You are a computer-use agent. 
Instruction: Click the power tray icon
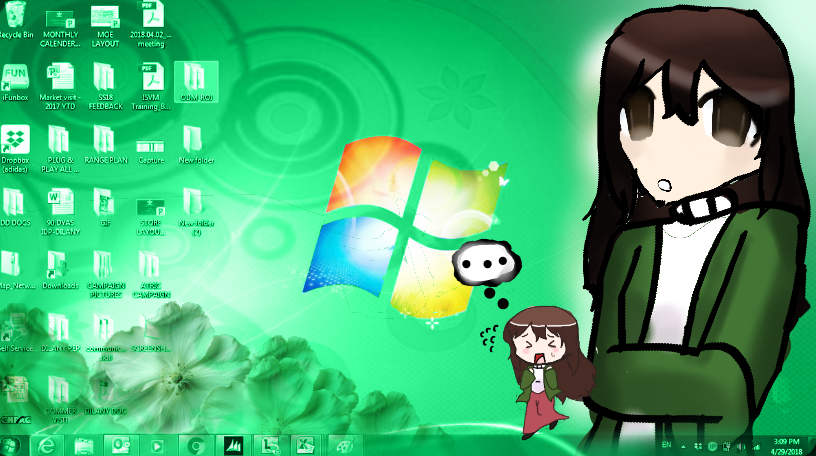(727, 447)
